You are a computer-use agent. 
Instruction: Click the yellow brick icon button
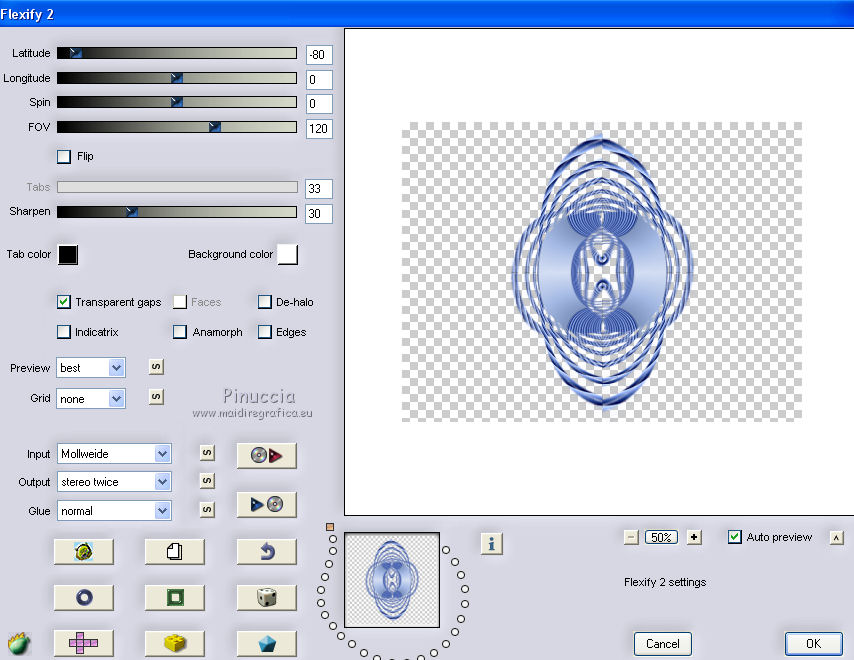pyautogui.click(x=174, y=643)
